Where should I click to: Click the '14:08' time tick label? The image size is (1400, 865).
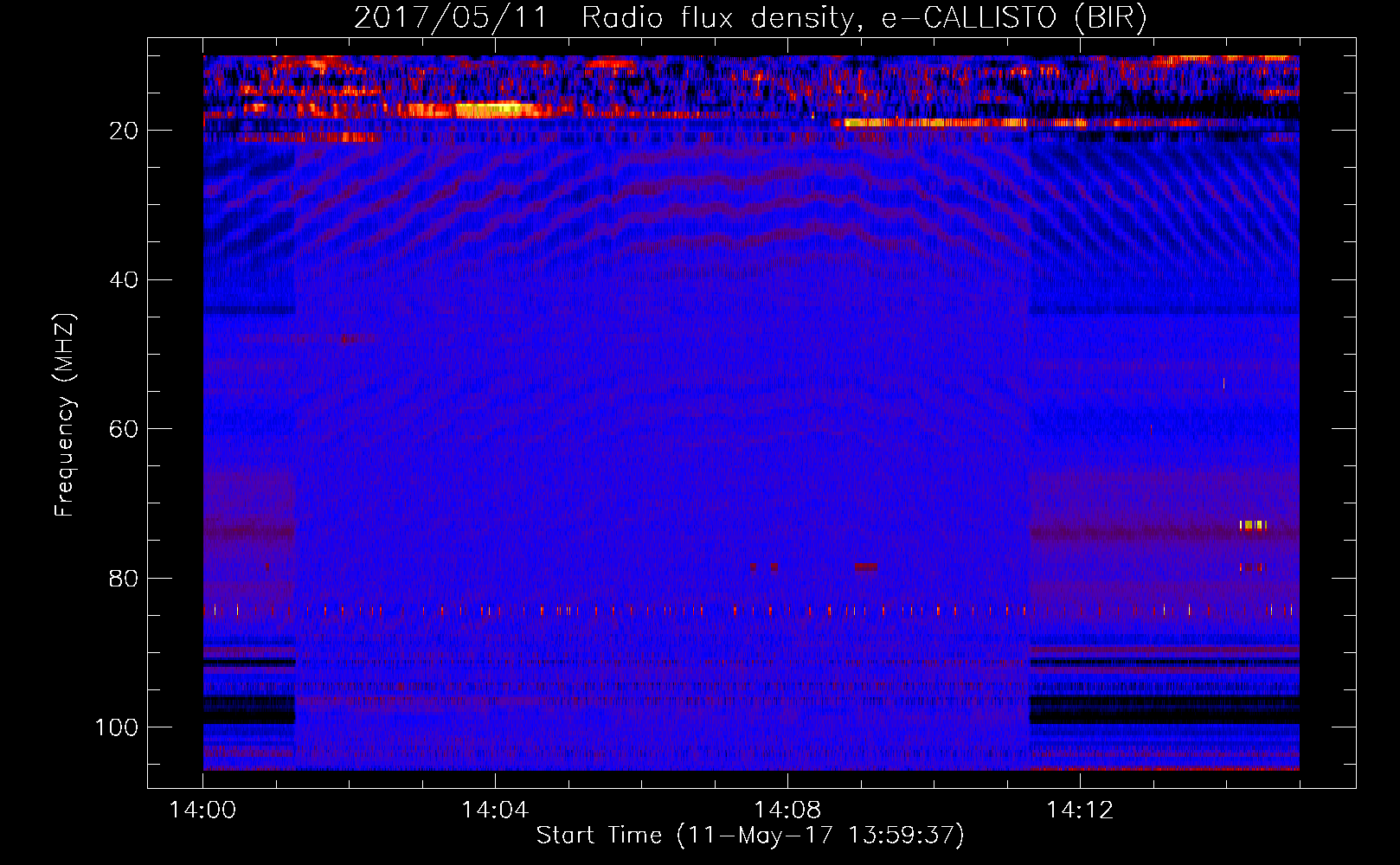click(x=787, y=811)
